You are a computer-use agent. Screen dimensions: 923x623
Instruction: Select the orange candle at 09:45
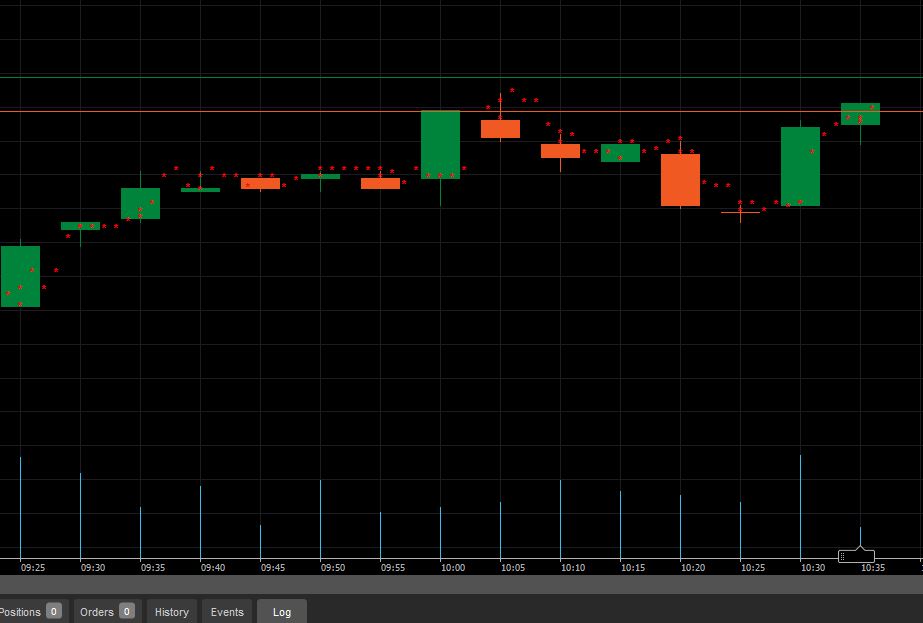[260, 184]
